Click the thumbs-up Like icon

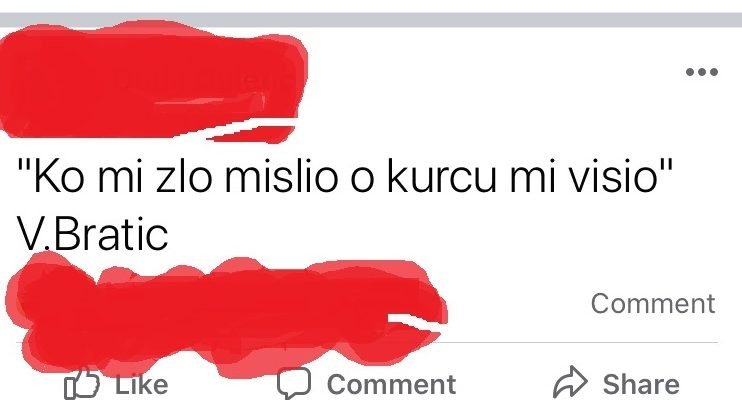(82, 384)
